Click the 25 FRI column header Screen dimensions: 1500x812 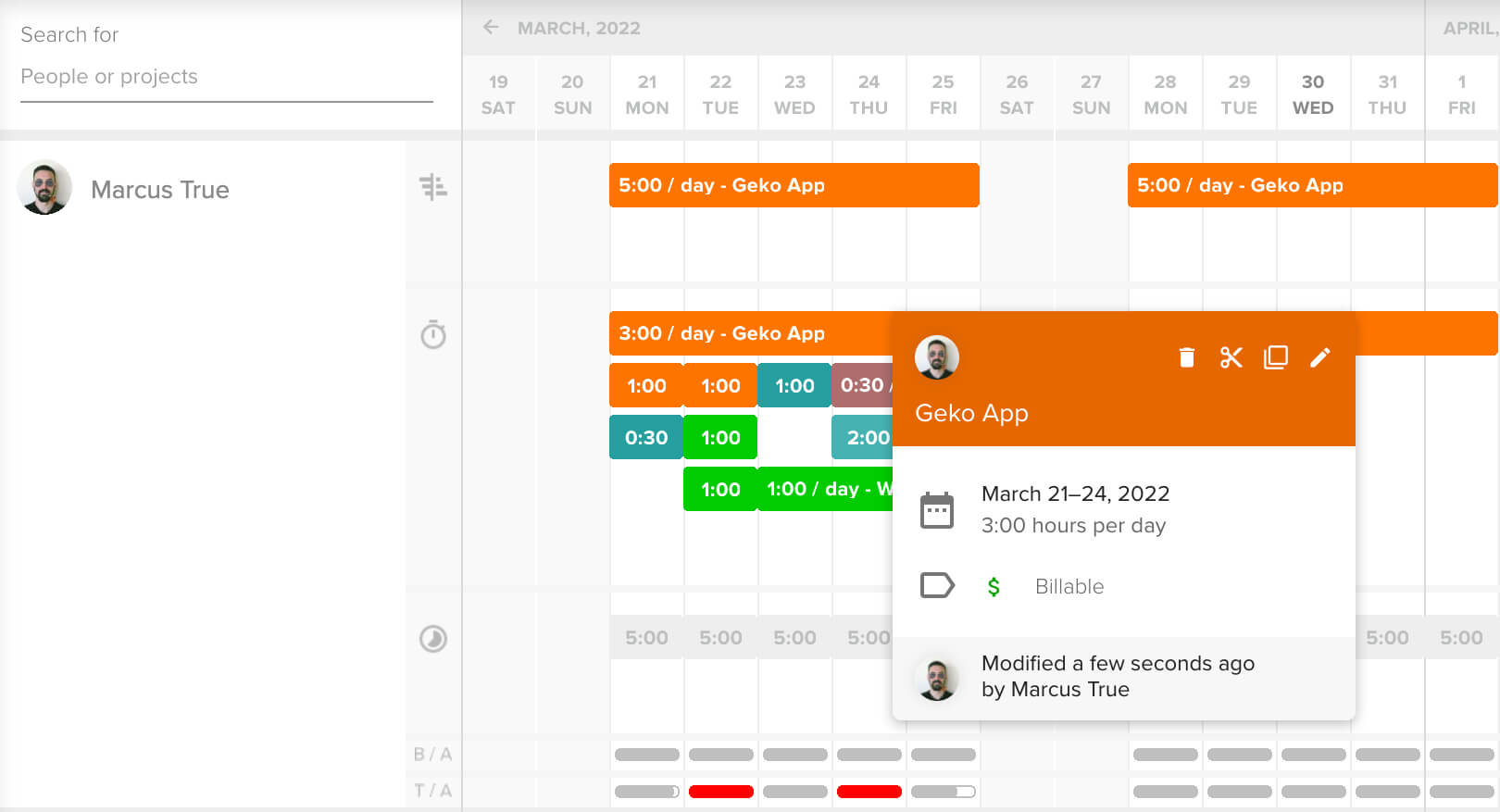coord(943,94)
